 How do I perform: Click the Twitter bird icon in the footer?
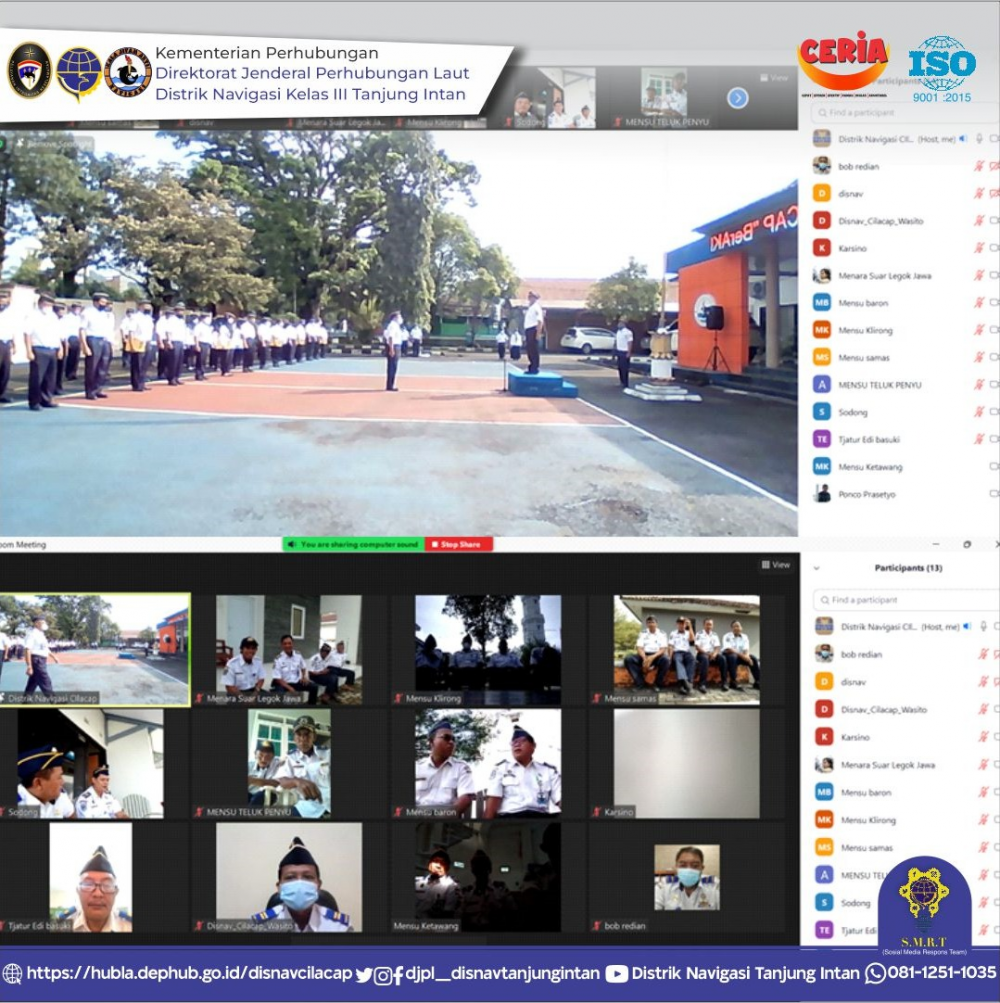(x=364, y=975)
